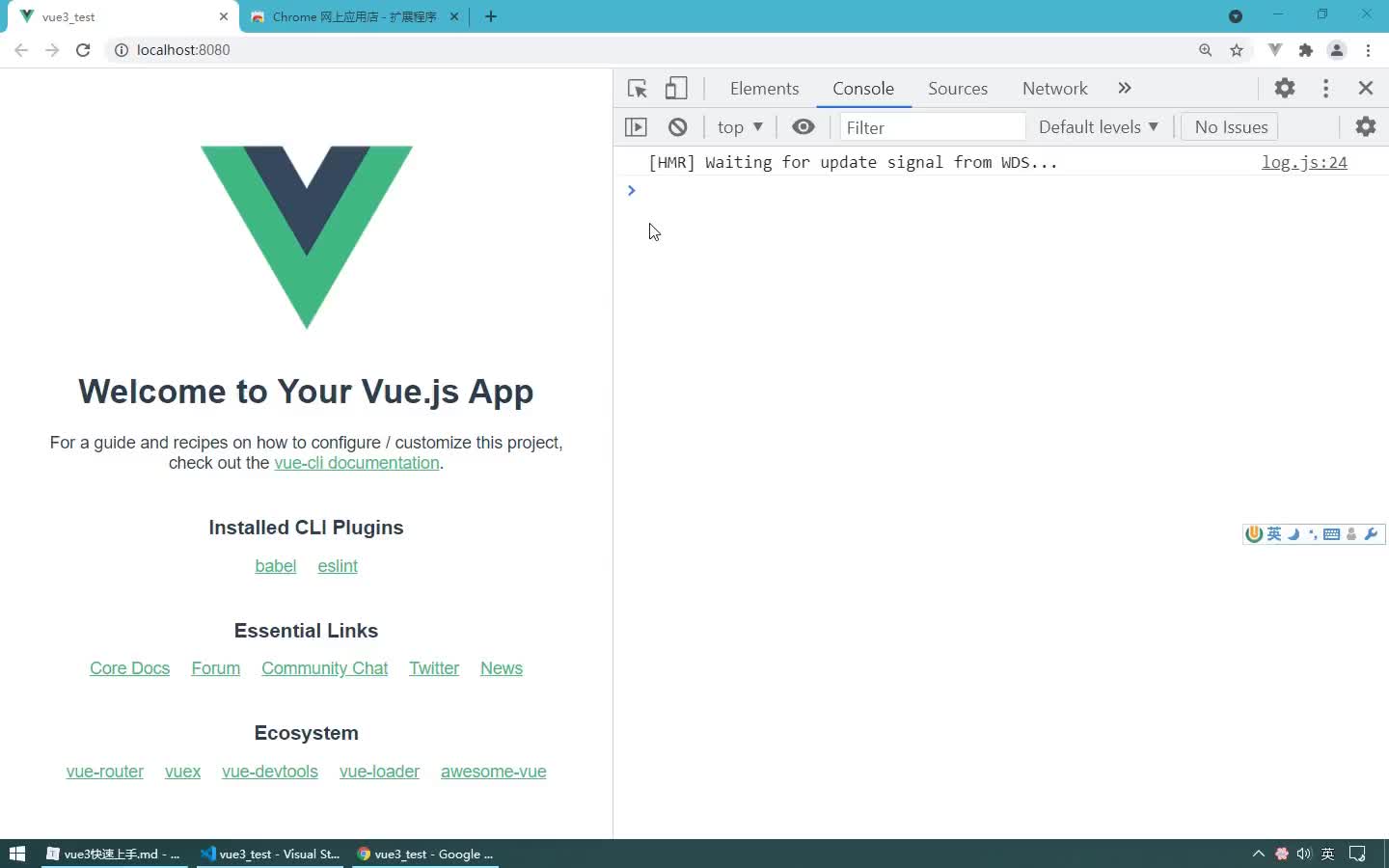This screenshot has height=868, width=1389.
Task: Show hidden system tray icons
Action: [x=1258, y=854]
